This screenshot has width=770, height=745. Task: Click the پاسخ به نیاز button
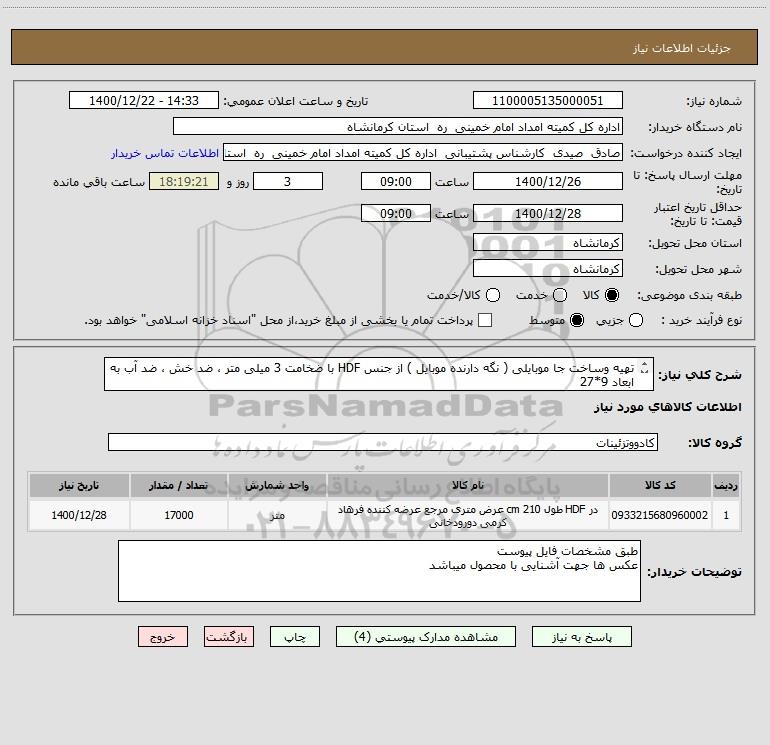pyautogui.click(x=582, y=637)
